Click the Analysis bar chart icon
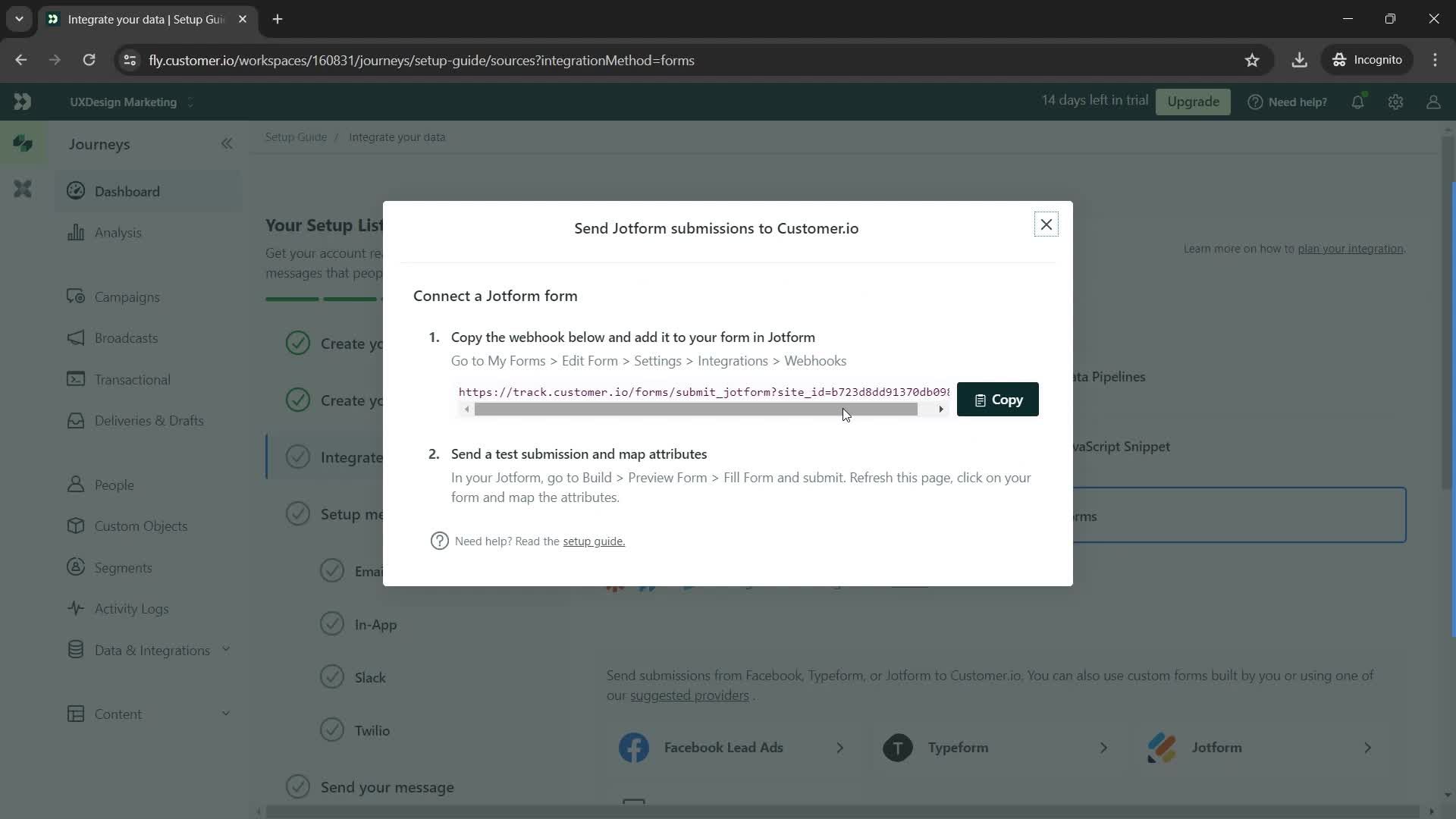This screenshot has width=1456, height=819. [76, 232]
